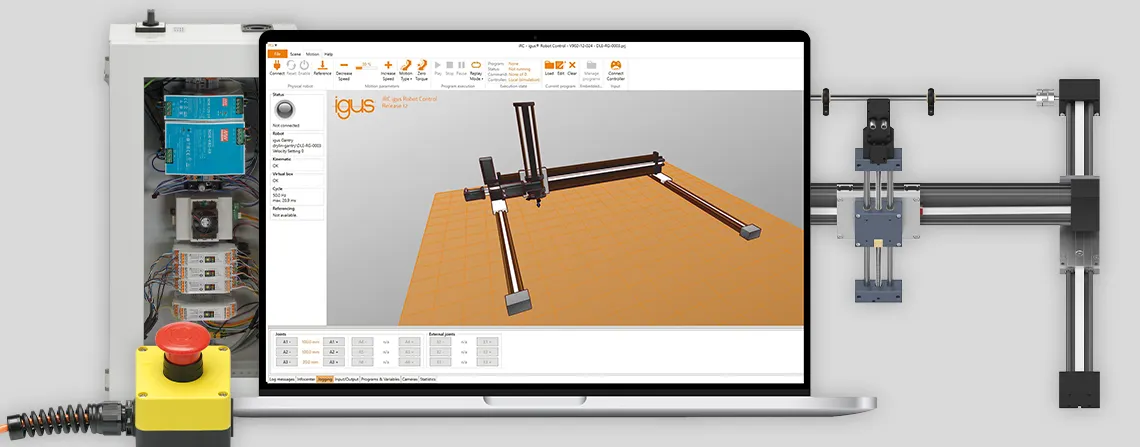This screenshot has height=447, width=1140.
Task: Click the A1 minus jog button
Action: click(x=286, y=342)
